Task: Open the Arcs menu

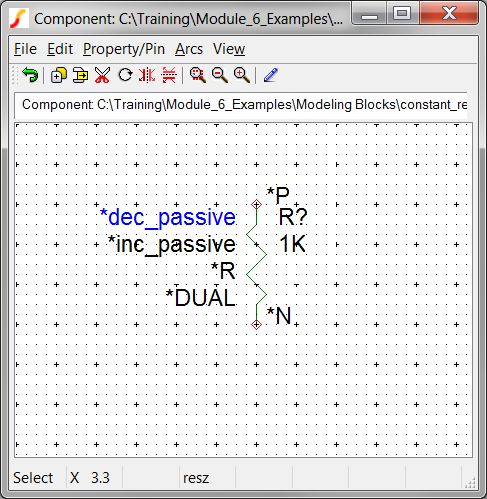Action: point(189,49)
